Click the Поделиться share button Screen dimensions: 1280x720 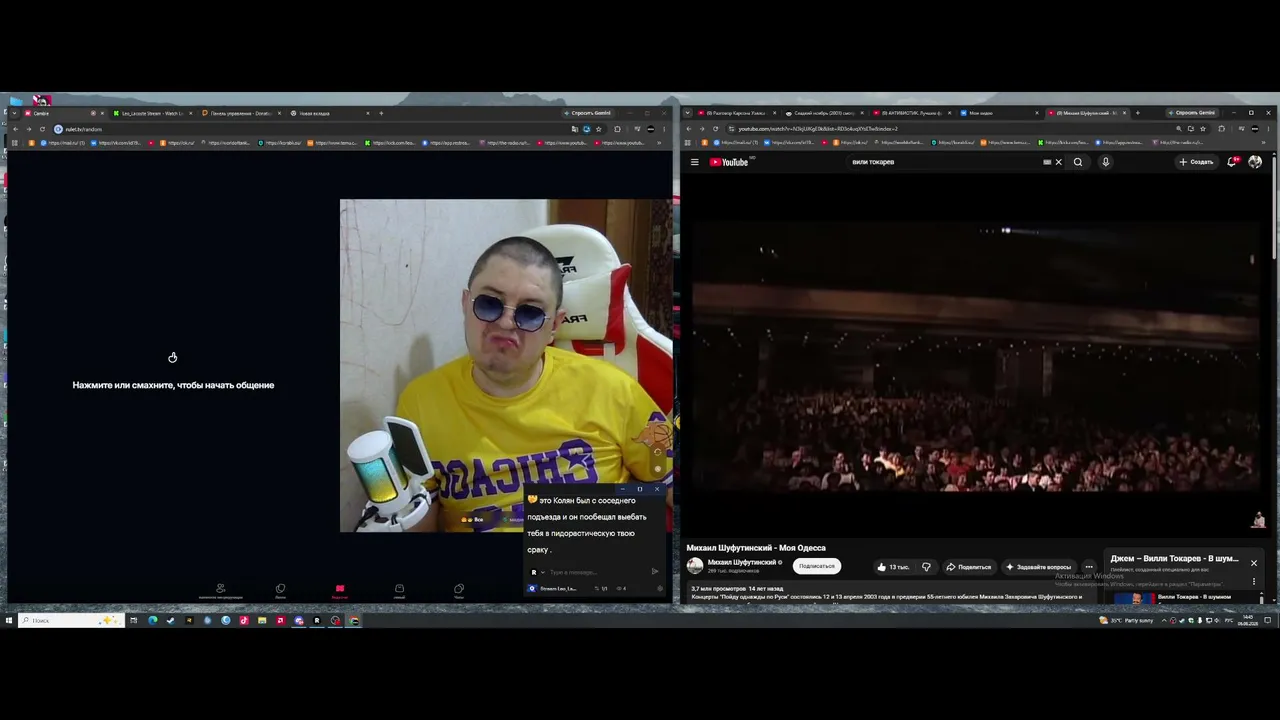(969, 567)
